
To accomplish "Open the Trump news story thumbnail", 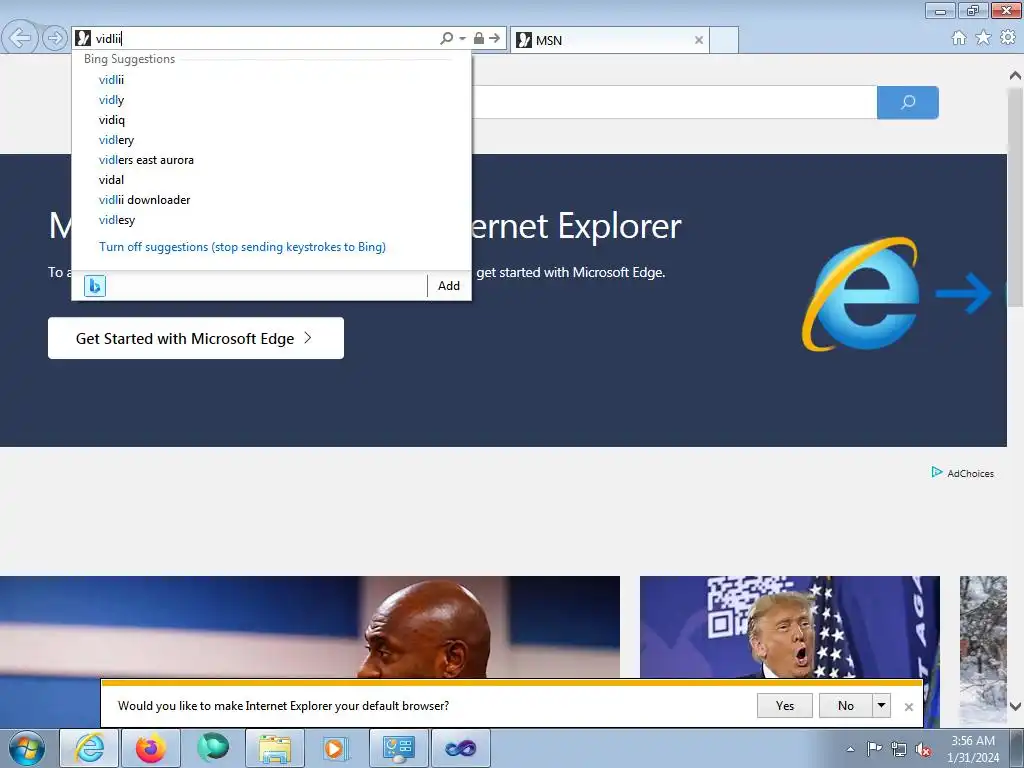I will pos(790,627).
